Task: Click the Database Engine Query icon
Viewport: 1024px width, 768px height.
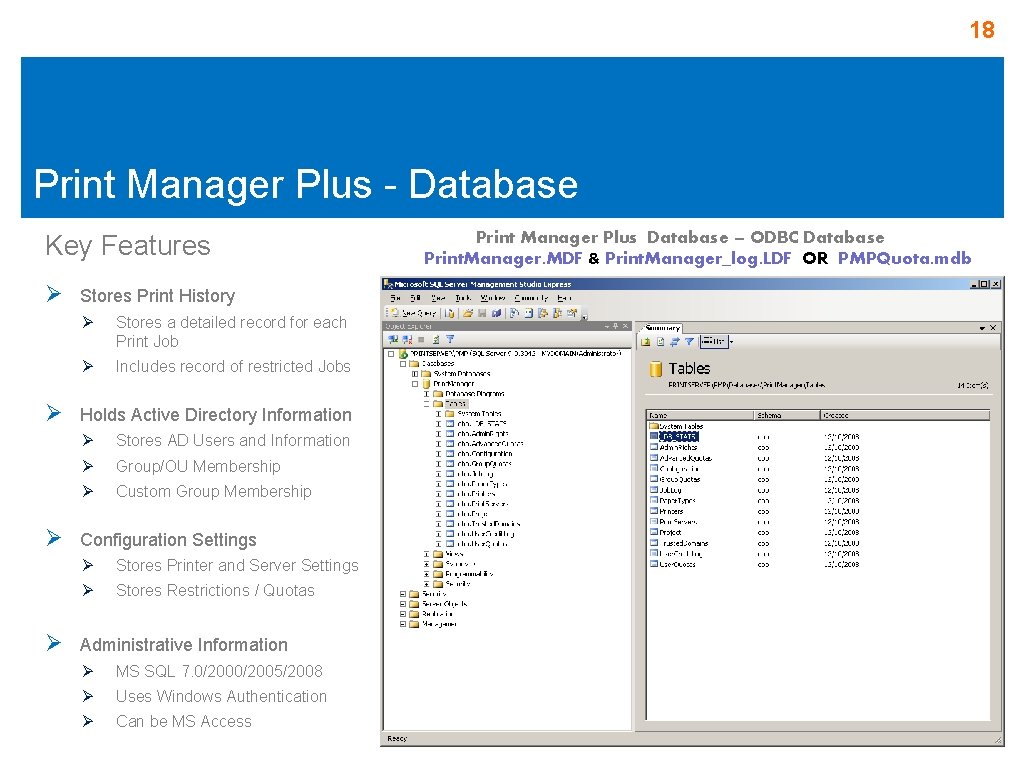Action: pyautogui.click(x=449, y=313)
